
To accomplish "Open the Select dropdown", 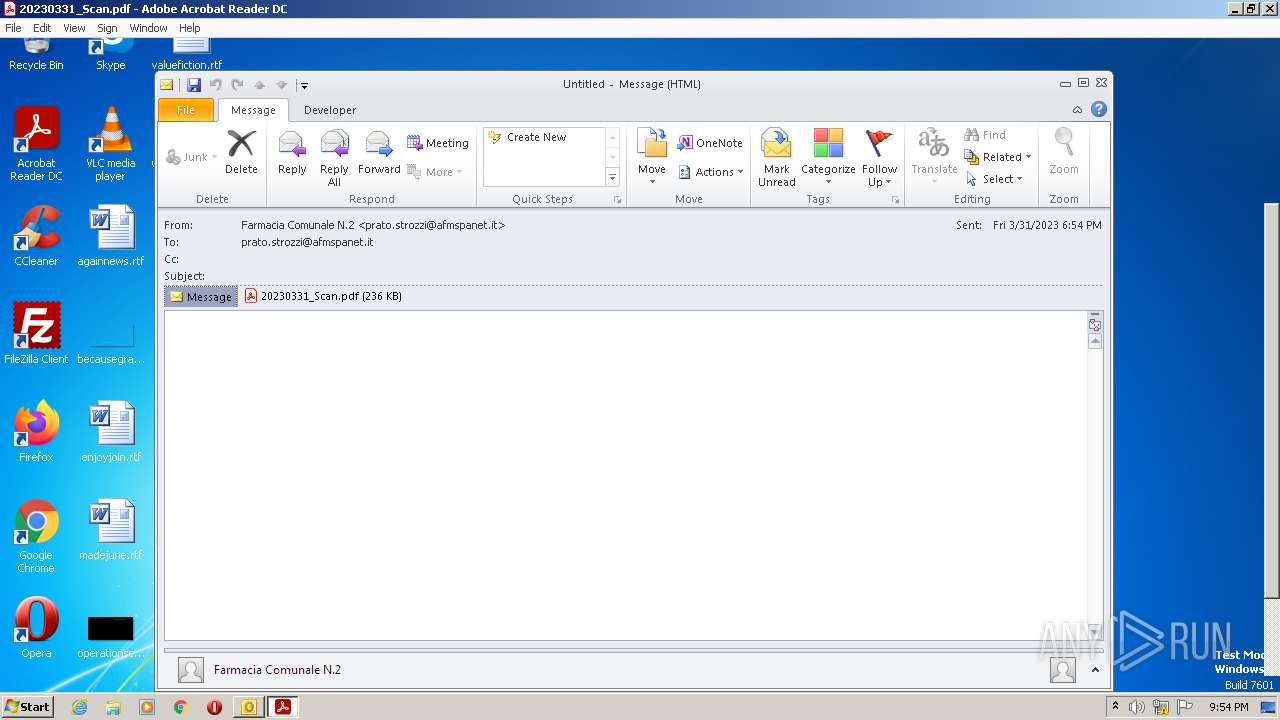I will [x=994, y=179].
